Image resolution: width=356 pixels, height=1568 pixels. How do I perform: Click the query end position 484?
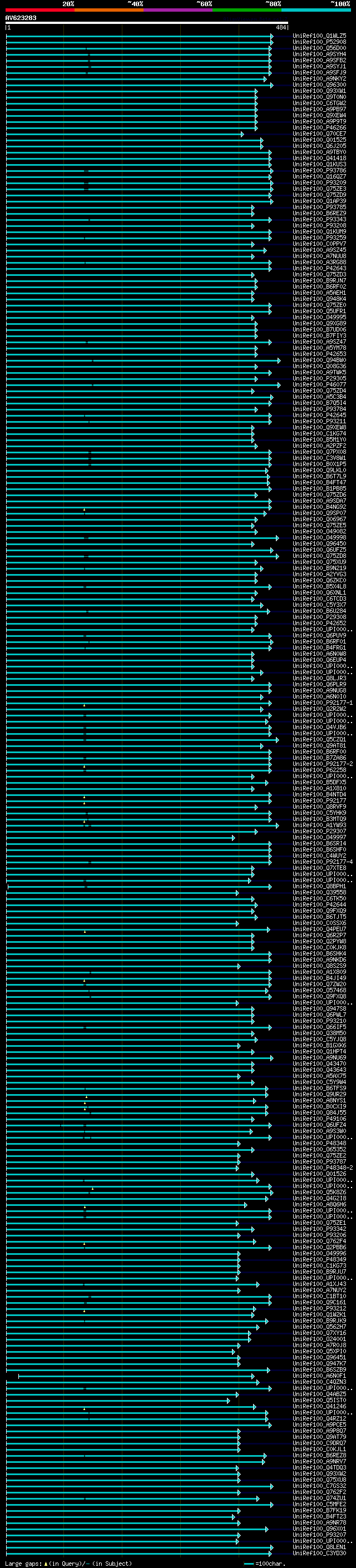point(280,27)
